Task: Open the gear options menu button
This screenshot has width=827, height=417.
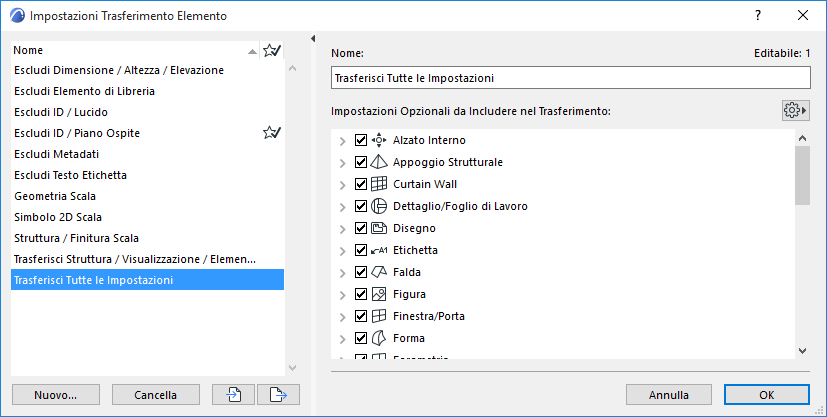Action: [795, 110]
